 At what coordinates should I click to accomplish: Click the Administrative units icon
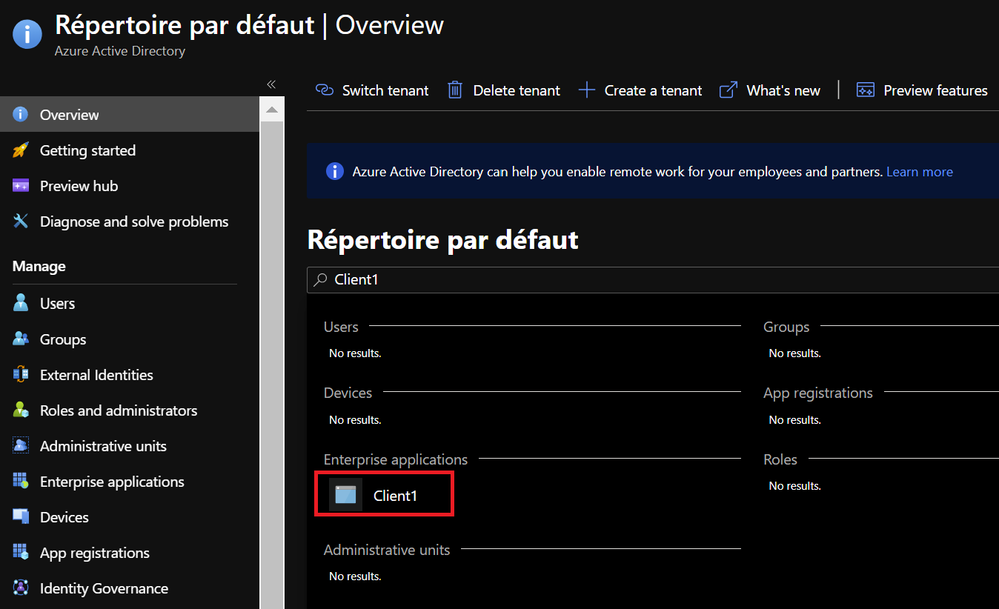(x=20, y=445)
